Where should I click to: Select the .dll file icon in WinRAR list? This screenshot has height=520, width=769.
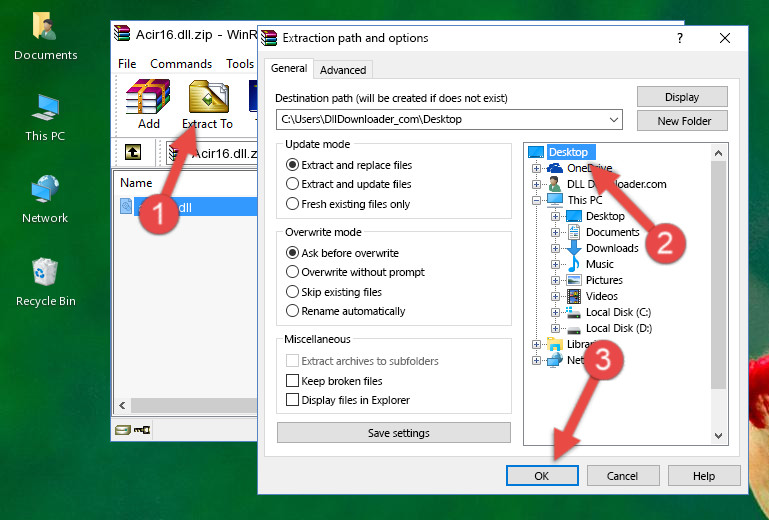point(126,207)
